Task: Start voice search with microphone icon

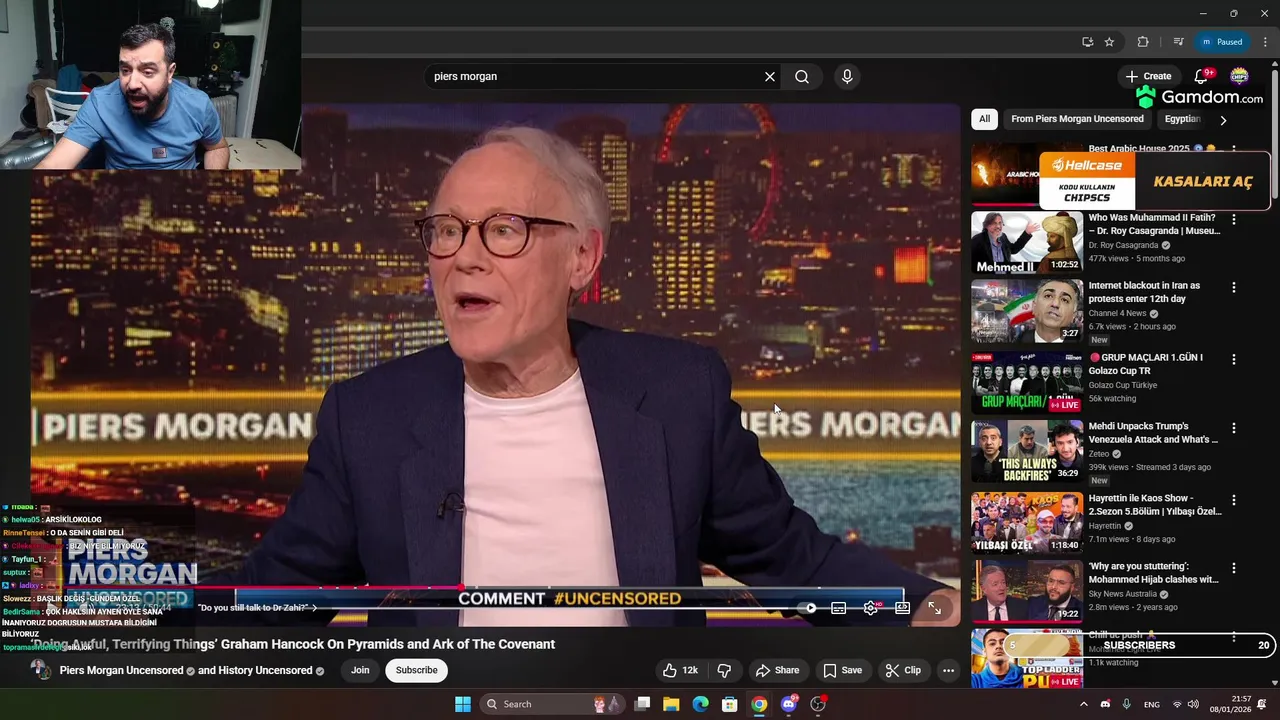Action: point(847,77)
